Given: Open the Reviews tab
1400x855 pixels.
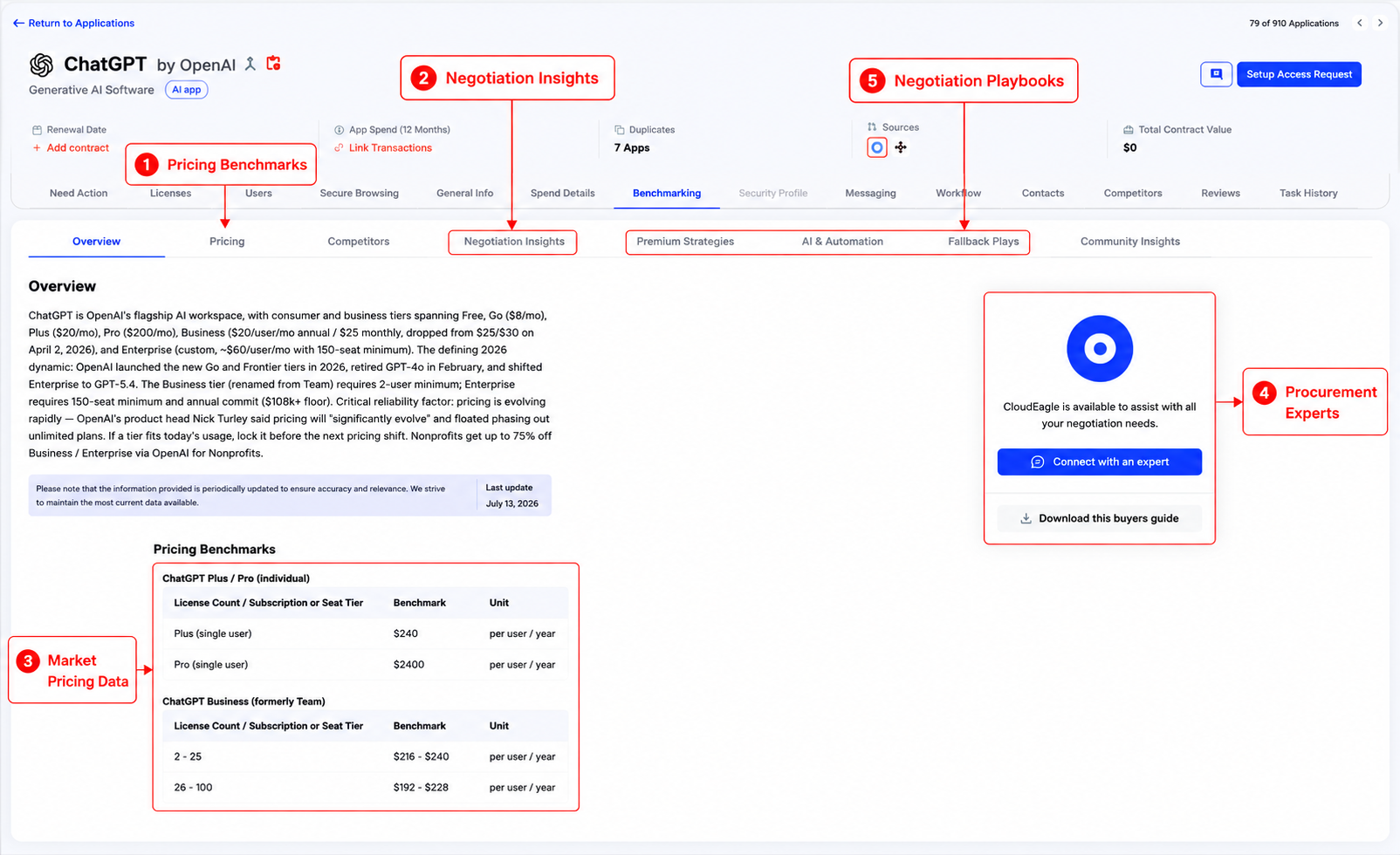Looking at the screenshot, I should coord(1220,194).
